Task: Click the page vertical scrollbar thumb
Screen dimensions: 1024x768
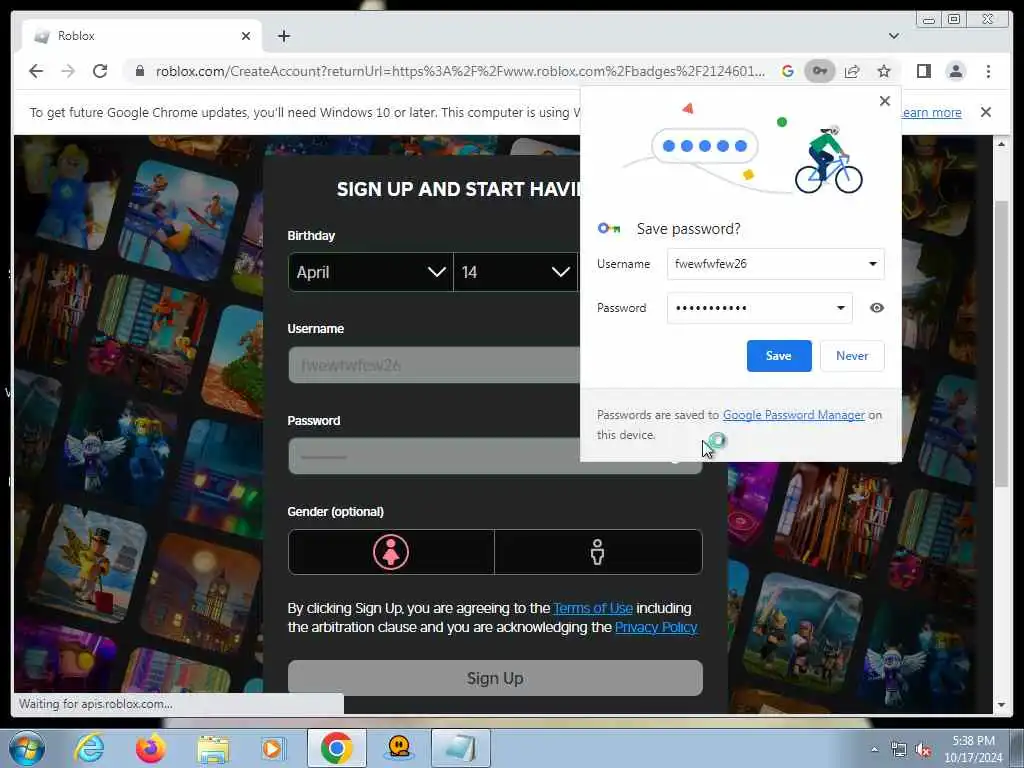Action: pos(1001,344)
